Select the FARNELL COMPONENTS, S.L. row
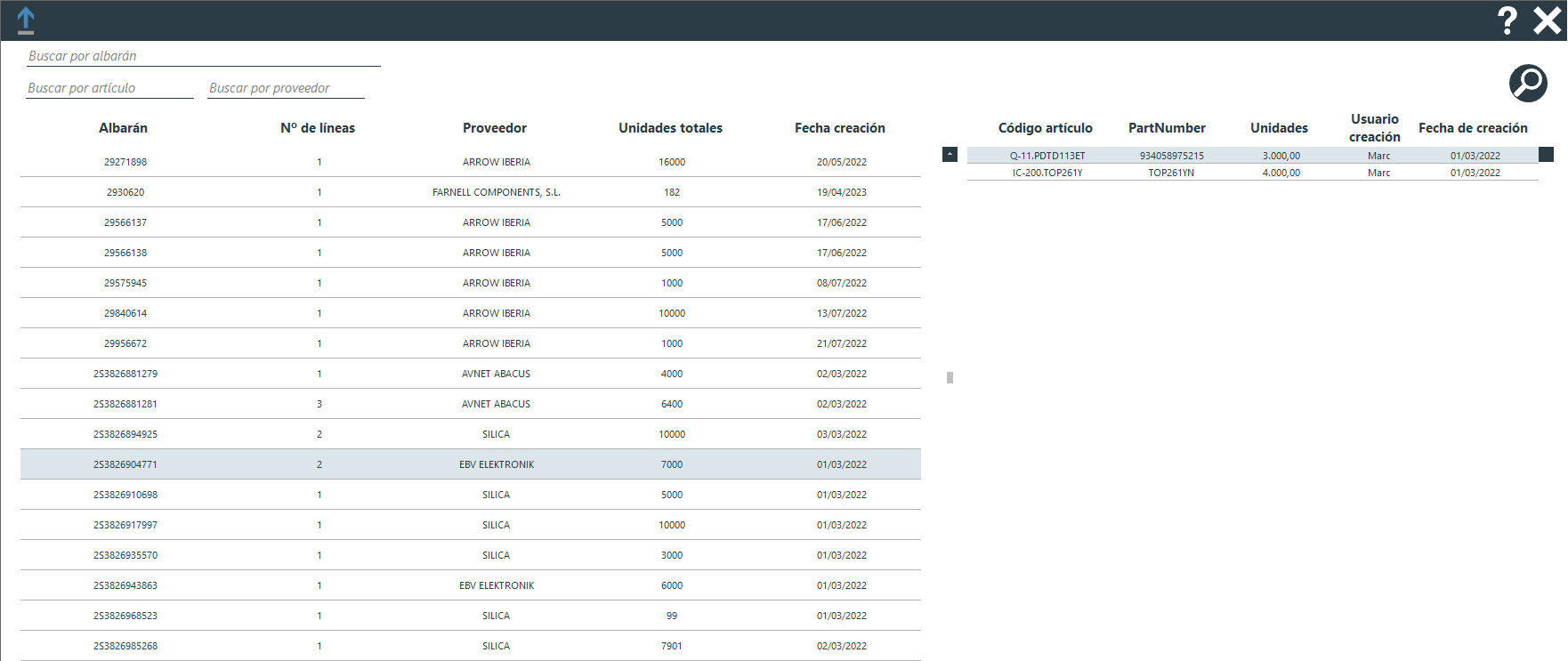 coord(496,192)
